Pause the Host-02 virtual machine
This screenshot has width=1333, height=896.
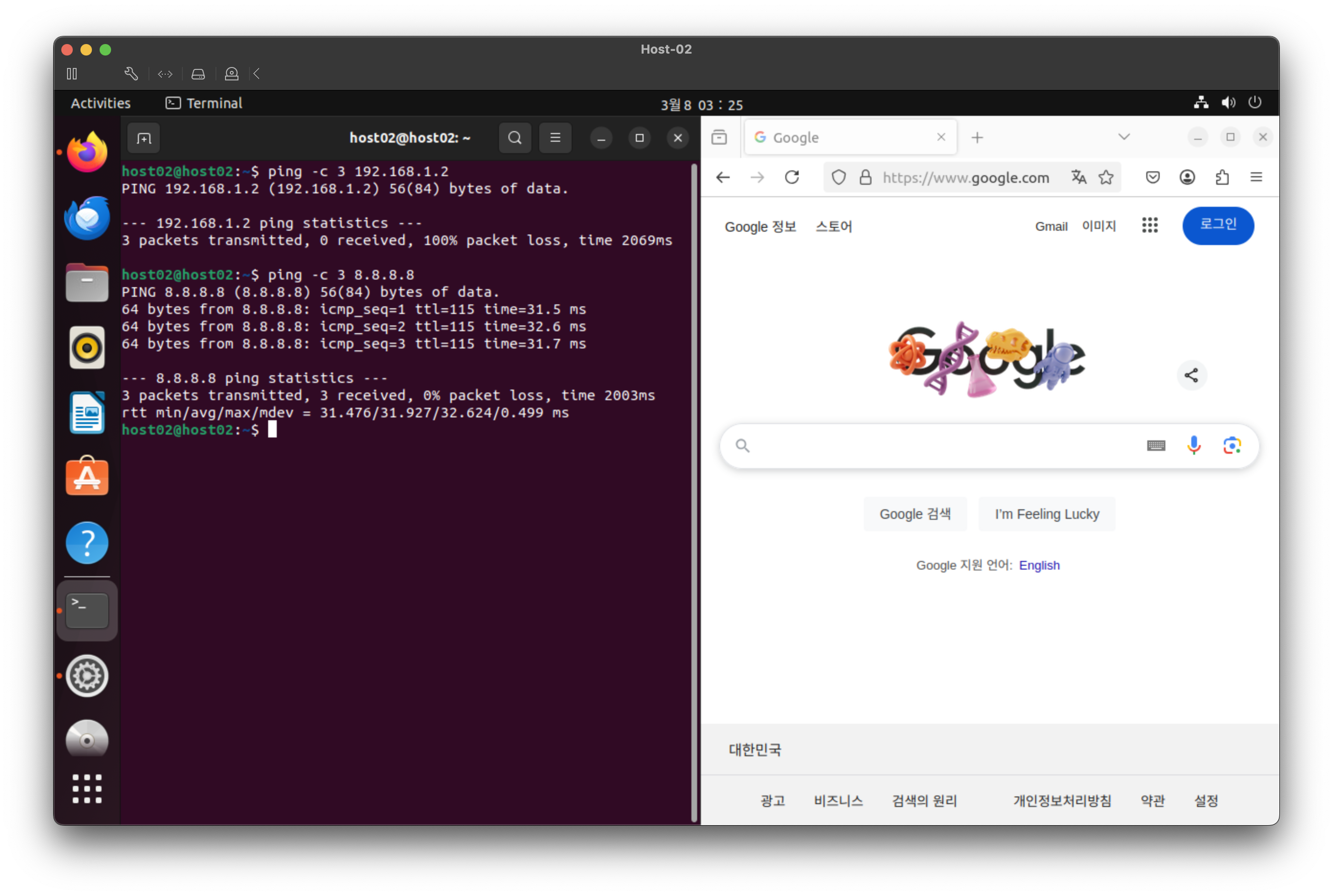pos(72,74)
